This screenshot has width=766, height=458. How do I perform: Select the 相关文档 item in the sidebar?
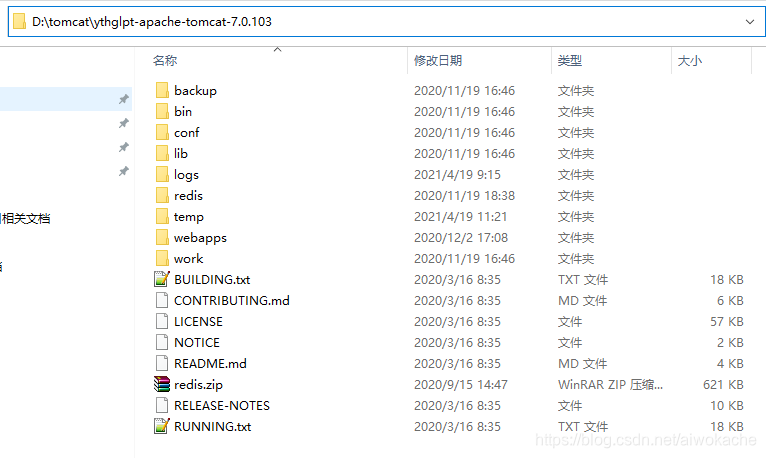(25, 218)
